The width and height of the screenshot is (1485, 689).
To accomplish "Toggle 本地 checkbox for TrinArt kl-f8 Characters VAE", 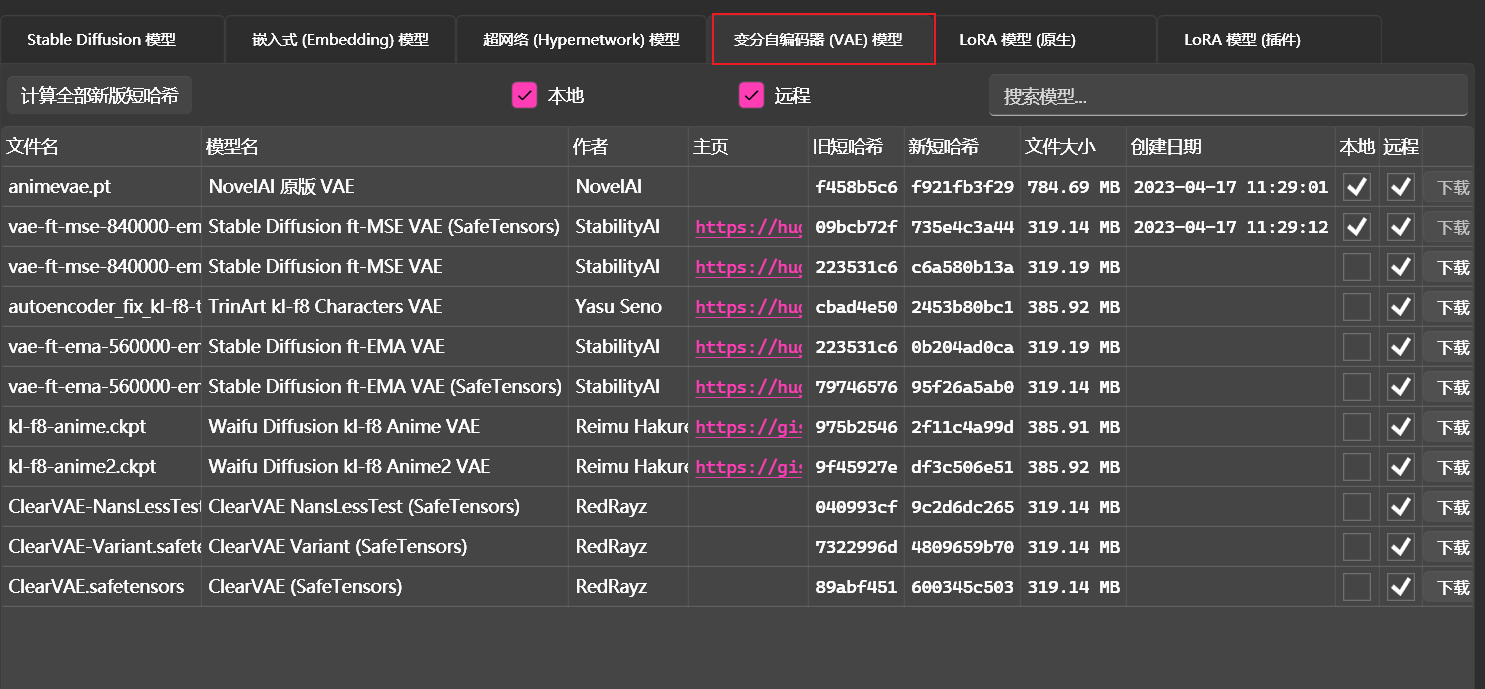I will [x=1356, y=307].
